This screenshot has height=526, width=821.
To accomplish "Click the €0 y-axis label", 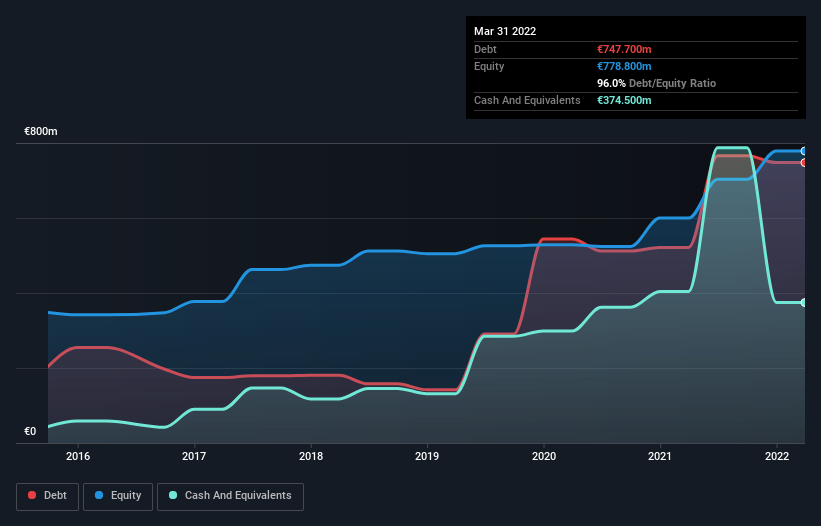I will (30, 431).
